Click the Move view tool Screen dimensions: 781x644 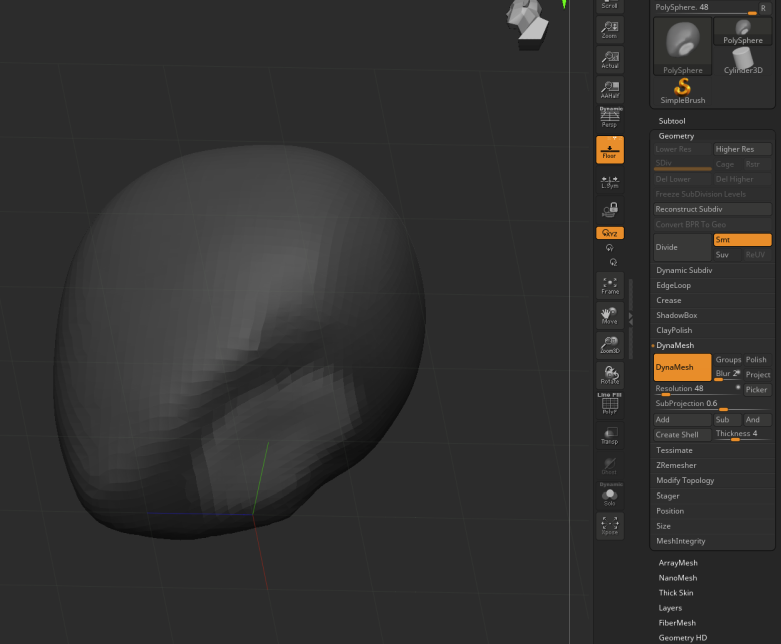click(x=610, y=316)
